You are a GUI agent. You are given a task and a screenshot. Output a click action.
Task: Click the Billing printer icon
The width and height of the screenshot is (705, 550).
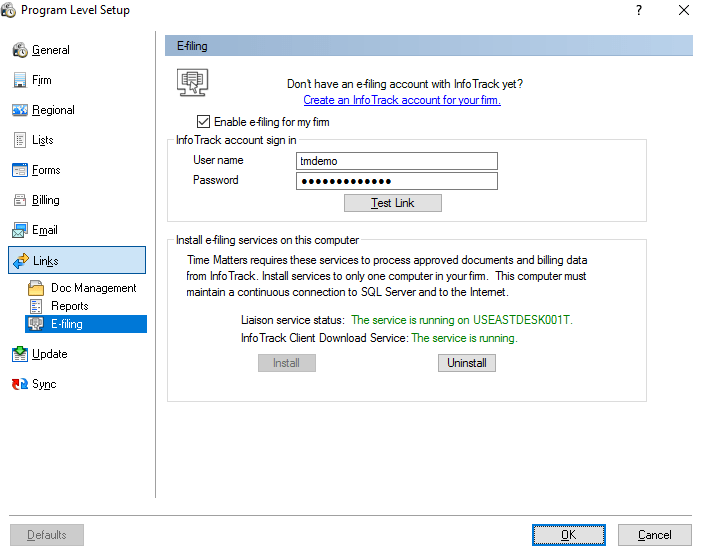[x=20, y=200]
